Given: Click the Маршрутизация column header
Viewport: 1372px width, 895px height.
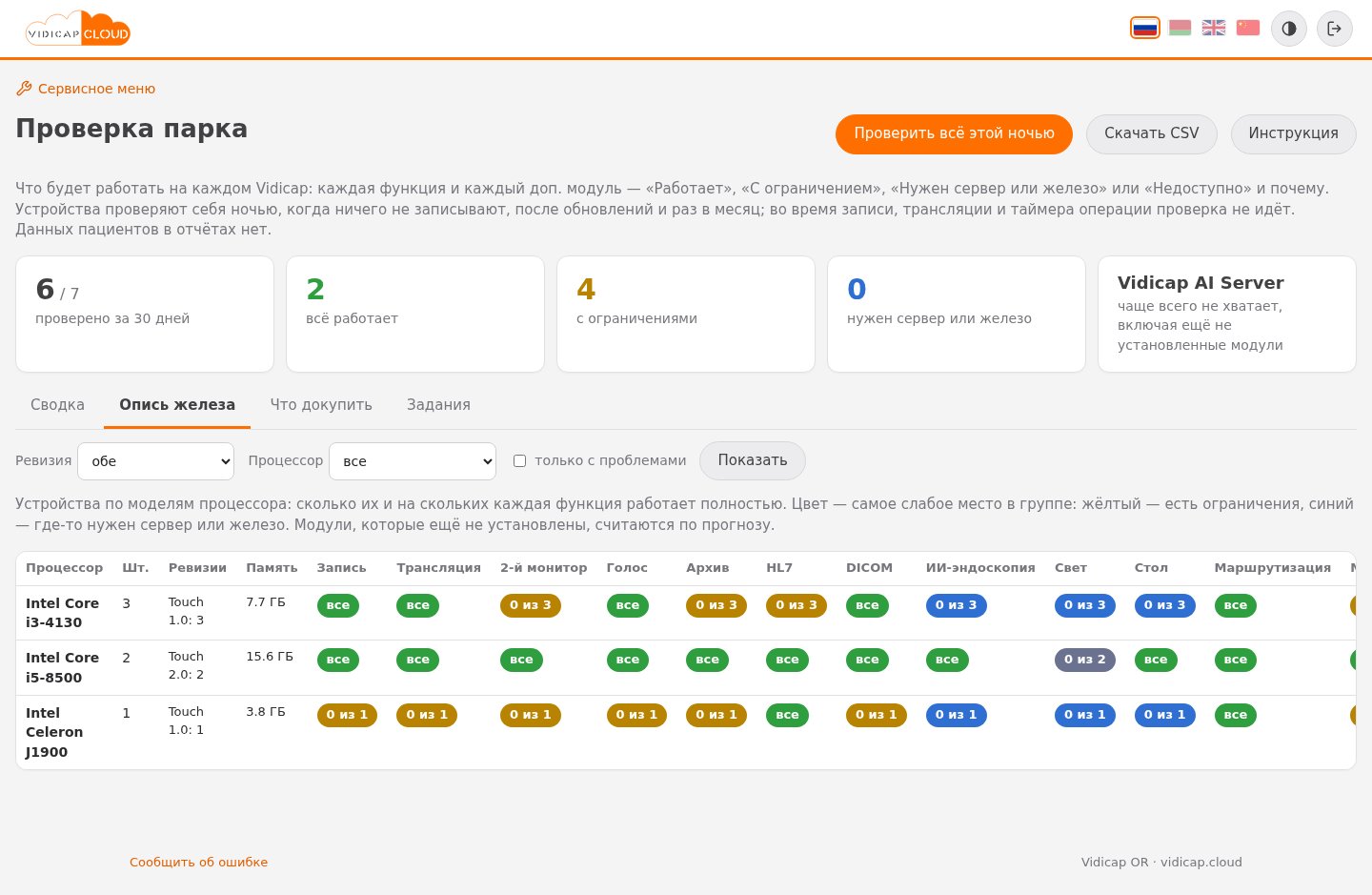Looking at the screenshot, I should pyautogui.click(x=1273, y=568).
